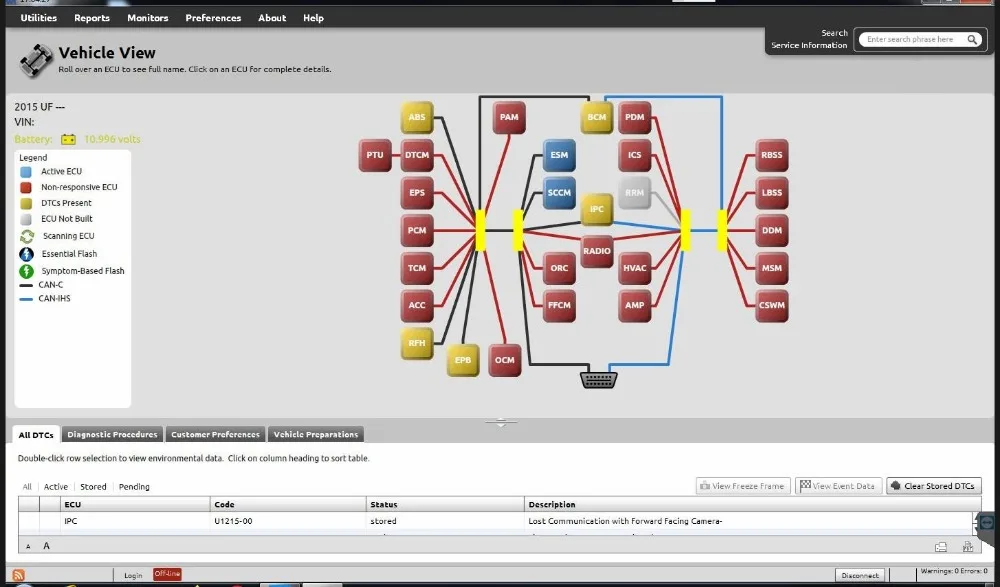This screenshot has height=587, width=1000.
Task: Switch to Customer Preferences tab
Action: point(216,435)
